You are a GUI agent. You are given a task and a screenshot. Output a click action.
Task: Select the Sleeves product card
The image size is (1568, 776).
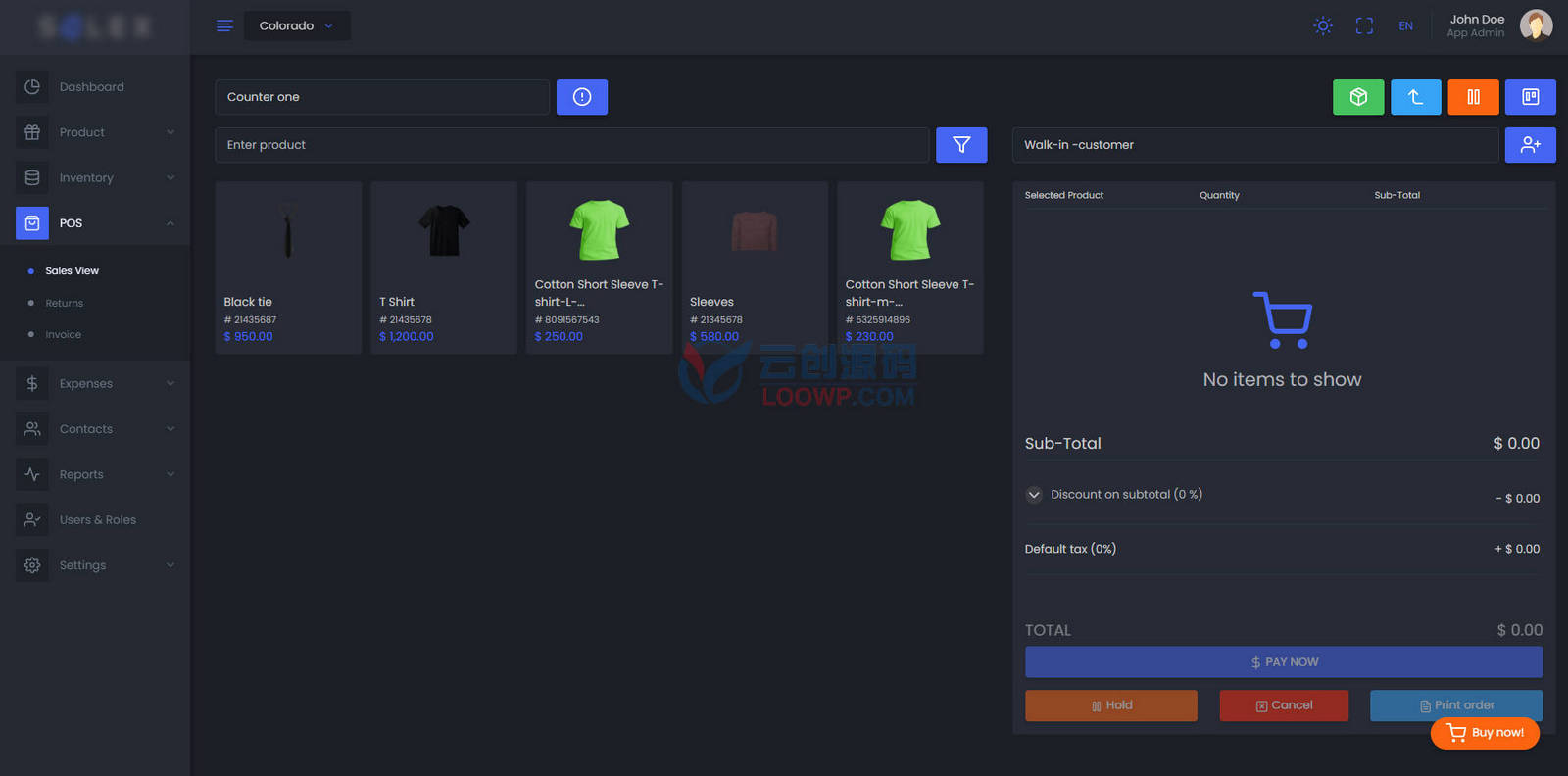pos(755,267)
